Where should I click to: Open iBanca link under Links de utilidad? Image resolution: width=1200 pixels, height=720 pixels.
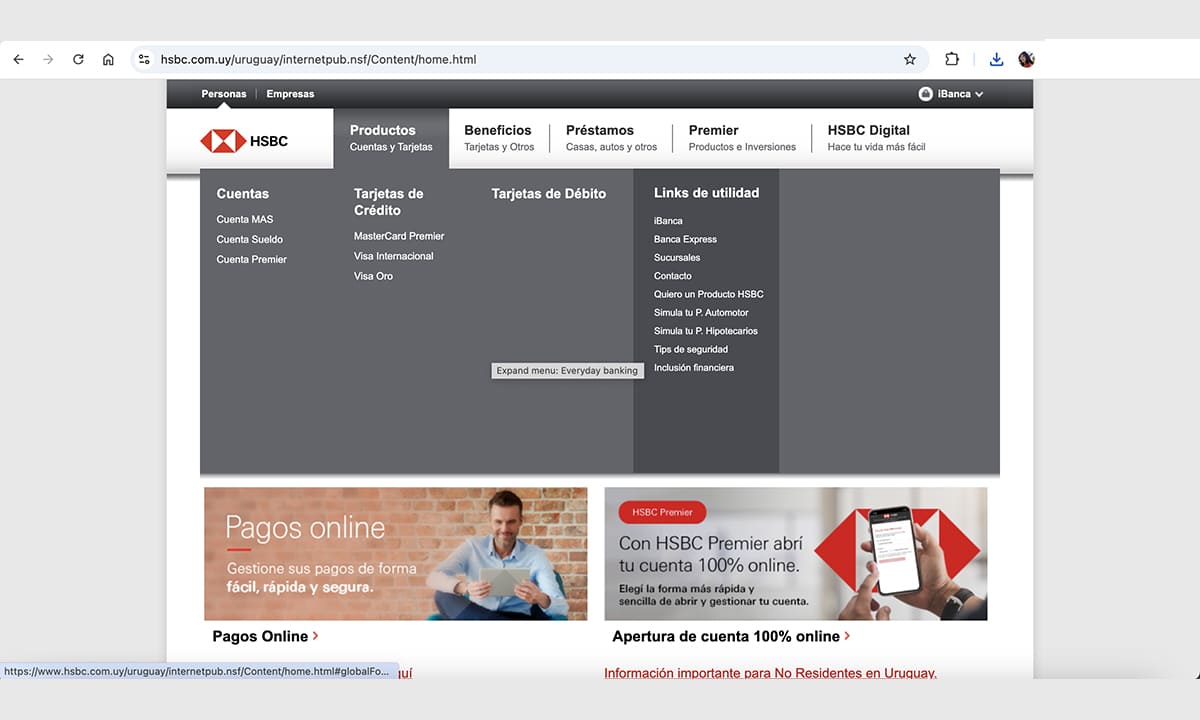coord(668,221)
